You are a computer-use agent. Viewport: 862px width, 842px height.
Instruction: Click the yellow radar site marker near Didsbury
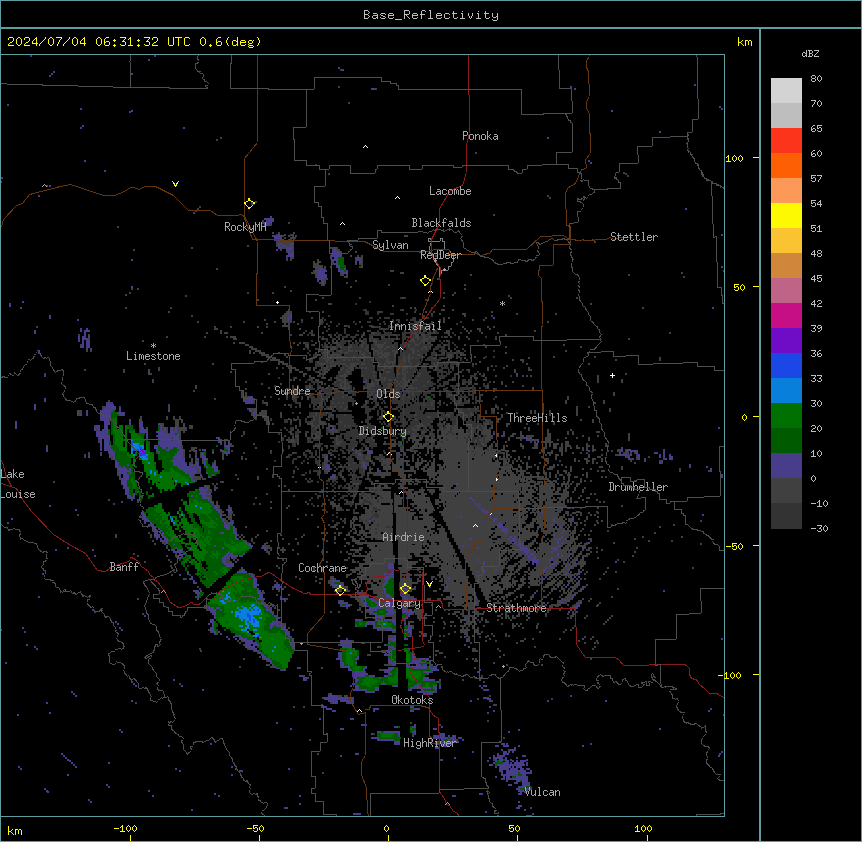click(x=388, y=417)
